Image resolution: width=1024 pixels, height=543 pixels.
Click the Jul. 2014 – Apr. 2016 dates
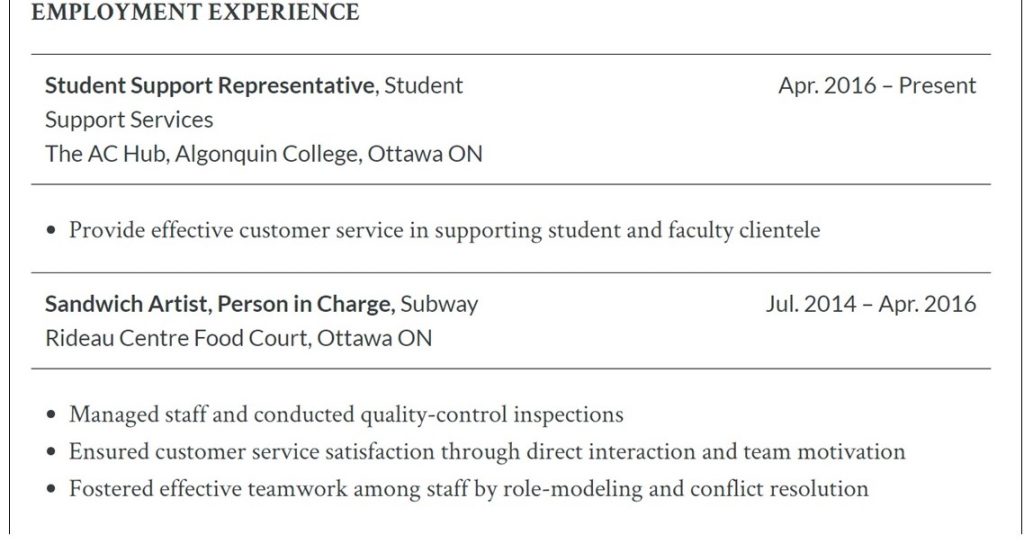pyautogui.click(x=871, y=304)
